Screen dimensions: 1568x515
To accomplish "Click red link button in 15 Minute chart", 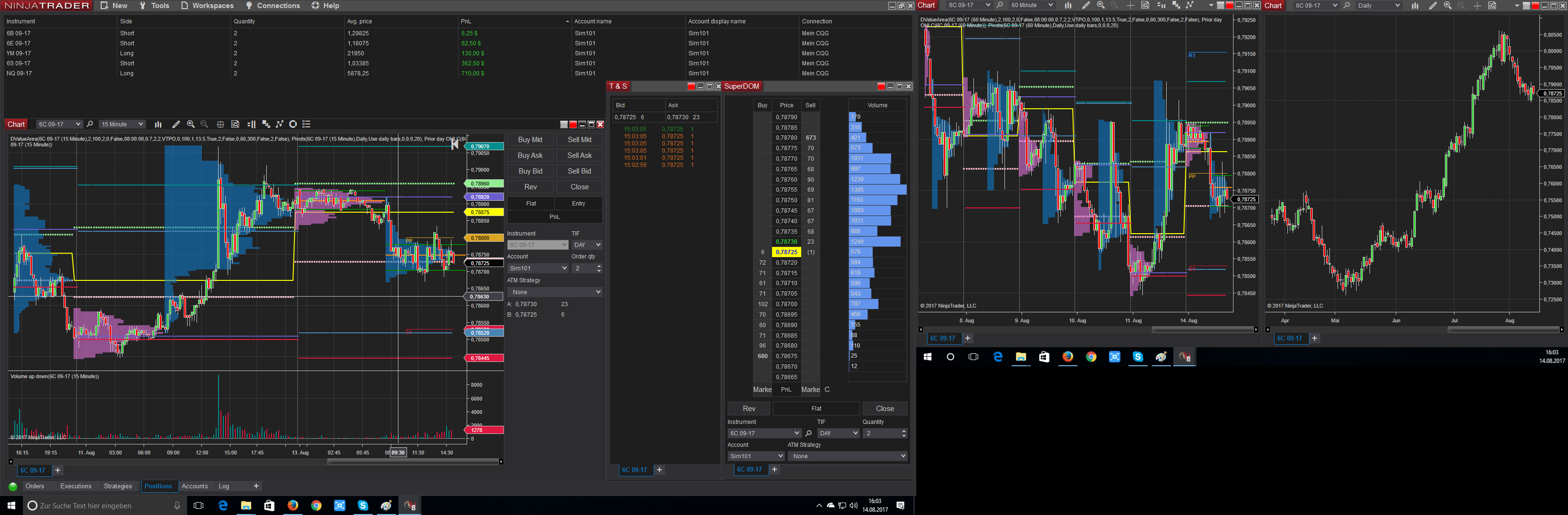I will point(573,124).
